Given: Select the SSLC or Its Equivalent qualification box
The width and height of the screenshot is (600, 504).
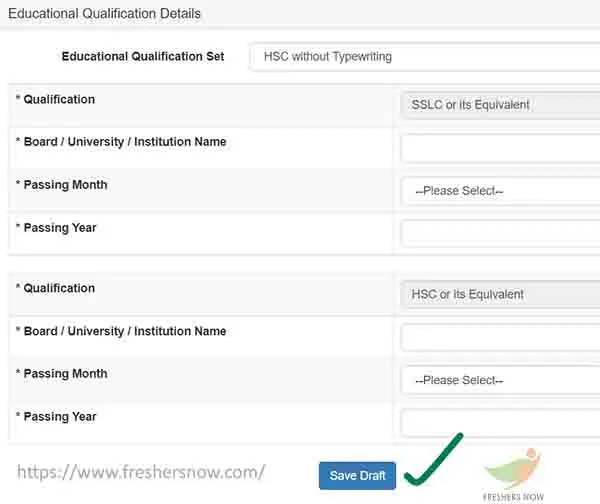Looking at the screenshot, I should [501, 105].
